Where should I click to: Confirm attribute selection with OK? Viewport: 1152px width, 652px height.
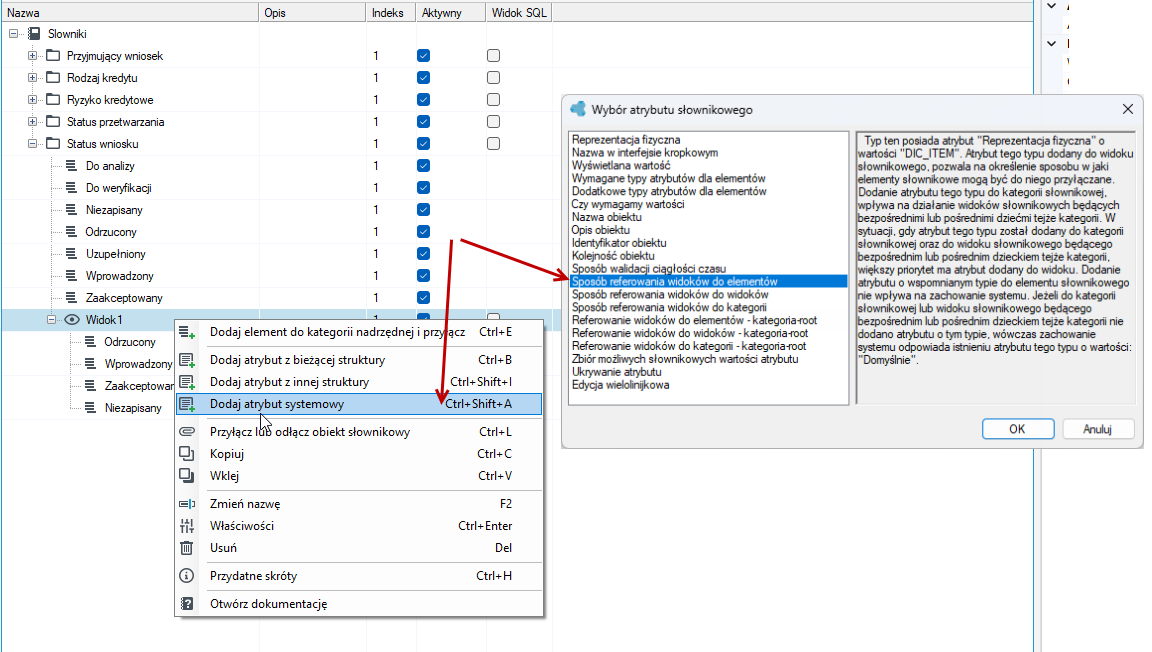pyautogui.click(x=1018, y=429)
